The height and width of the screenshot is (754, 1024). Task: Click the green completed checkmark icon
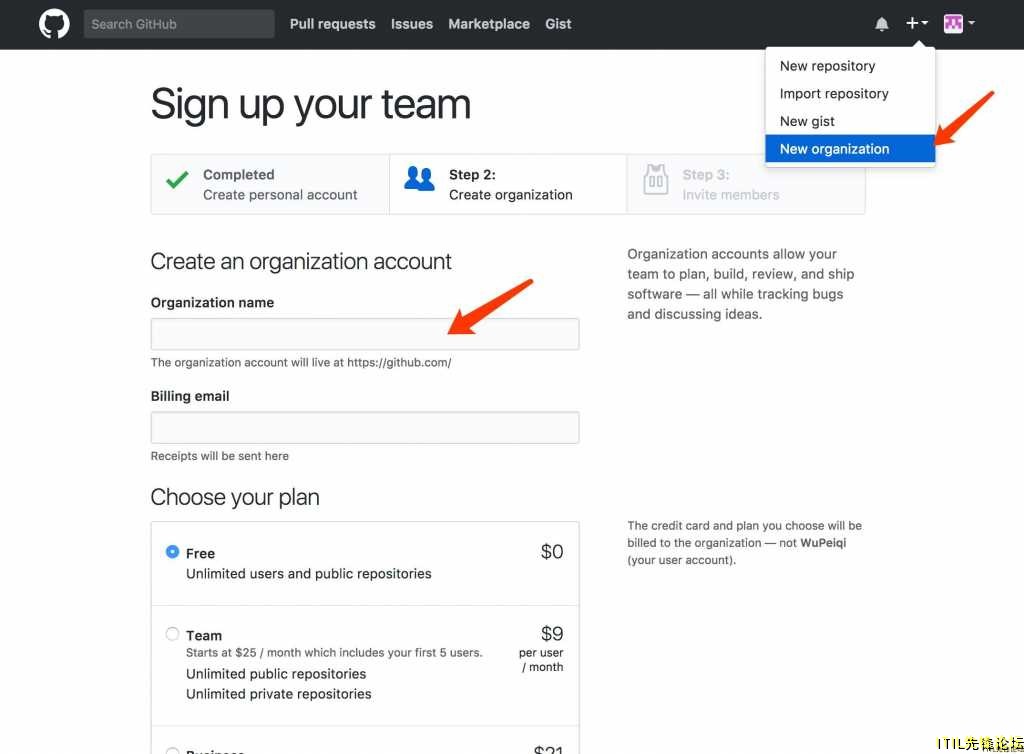(177, 179)
